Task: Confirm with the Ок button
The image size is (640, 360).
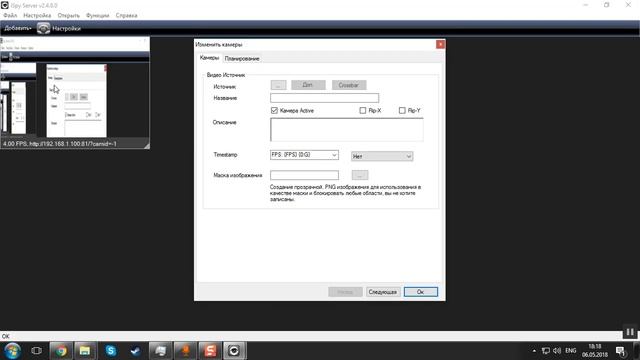Action: click(x=421, y=292)
